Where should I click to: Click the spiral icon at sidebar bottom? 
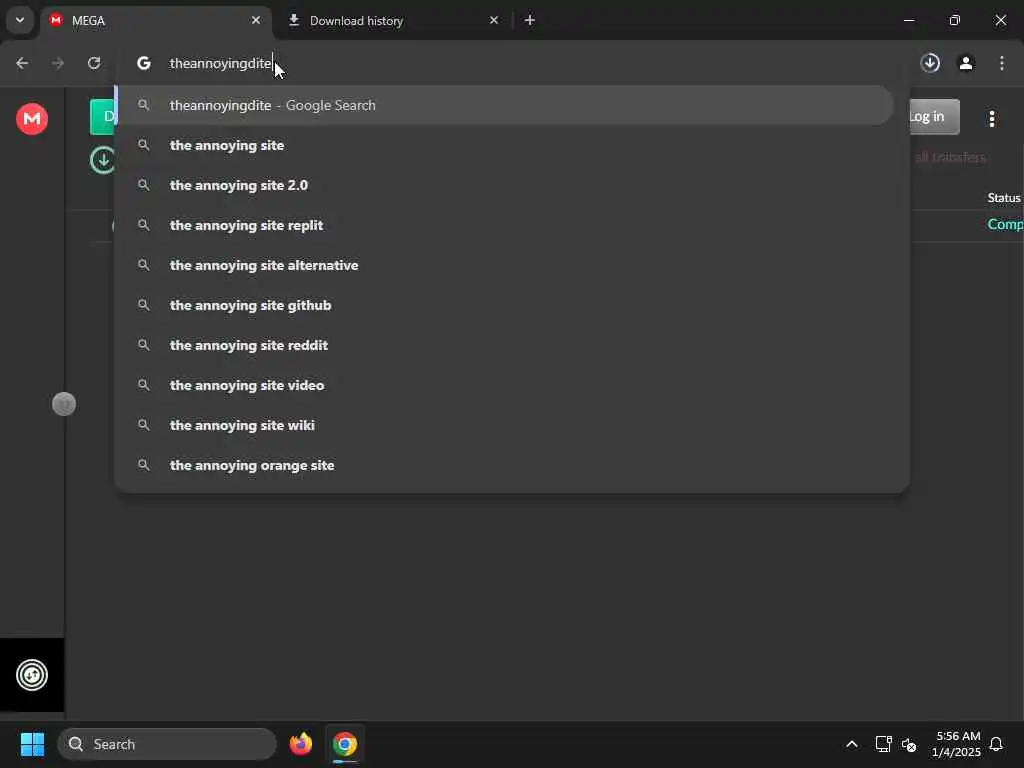(x=32, y=675)
